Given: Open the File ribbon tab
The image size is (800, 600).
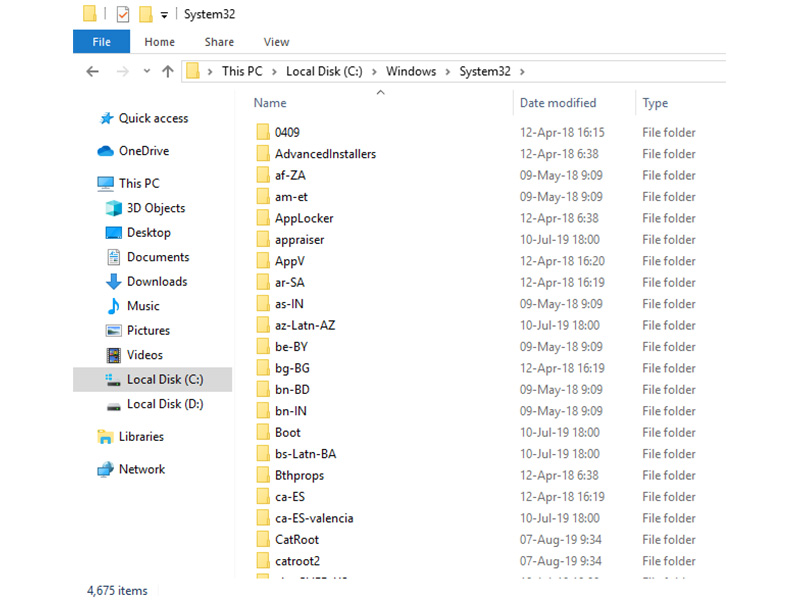Looking at the screenshot, I should [x=102, y=42].
